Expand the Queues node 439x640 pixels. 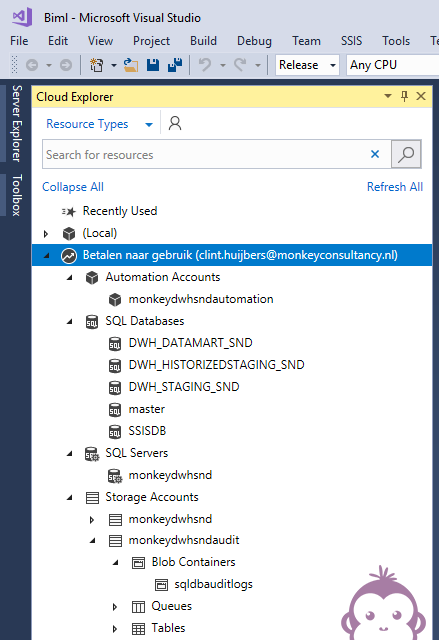pos(115,607)
